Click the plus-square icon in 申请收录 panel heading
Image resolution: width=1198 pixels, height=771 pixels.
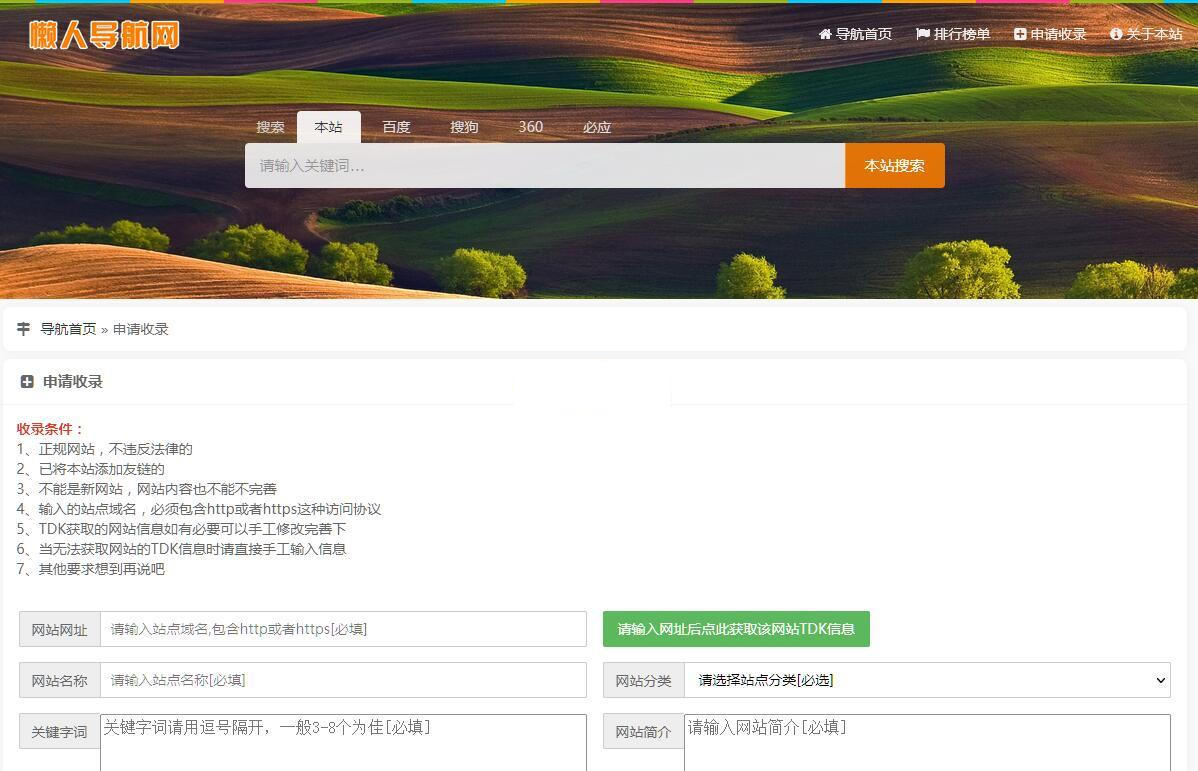(27, 381)
